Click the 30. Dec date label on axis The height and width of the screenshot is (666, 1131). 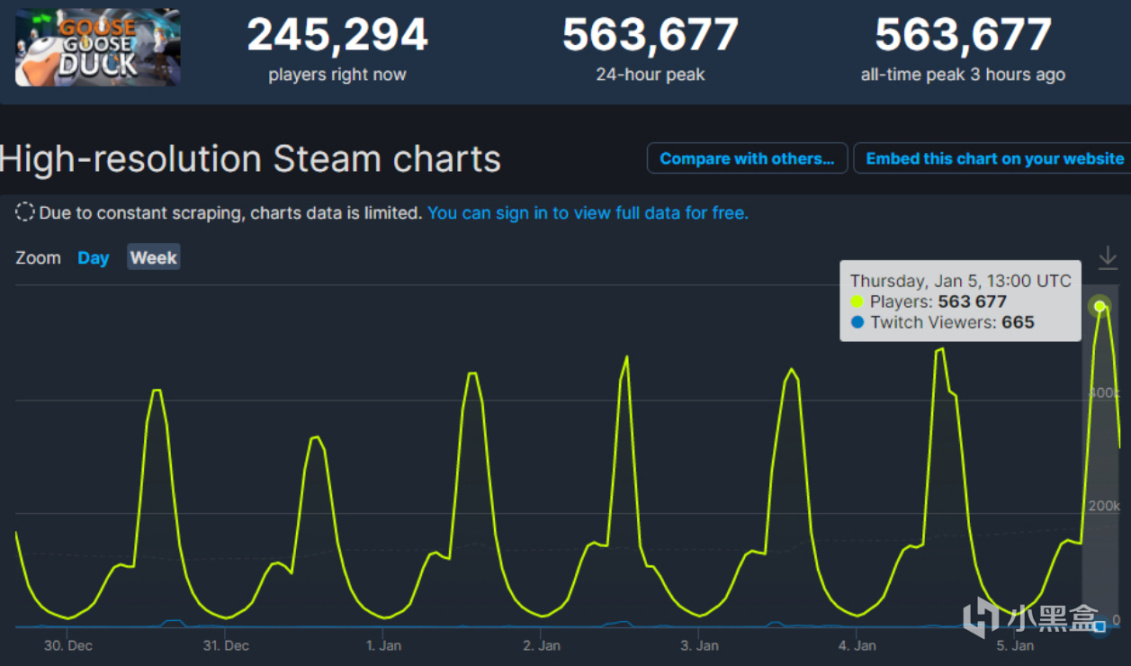point(68,646)
